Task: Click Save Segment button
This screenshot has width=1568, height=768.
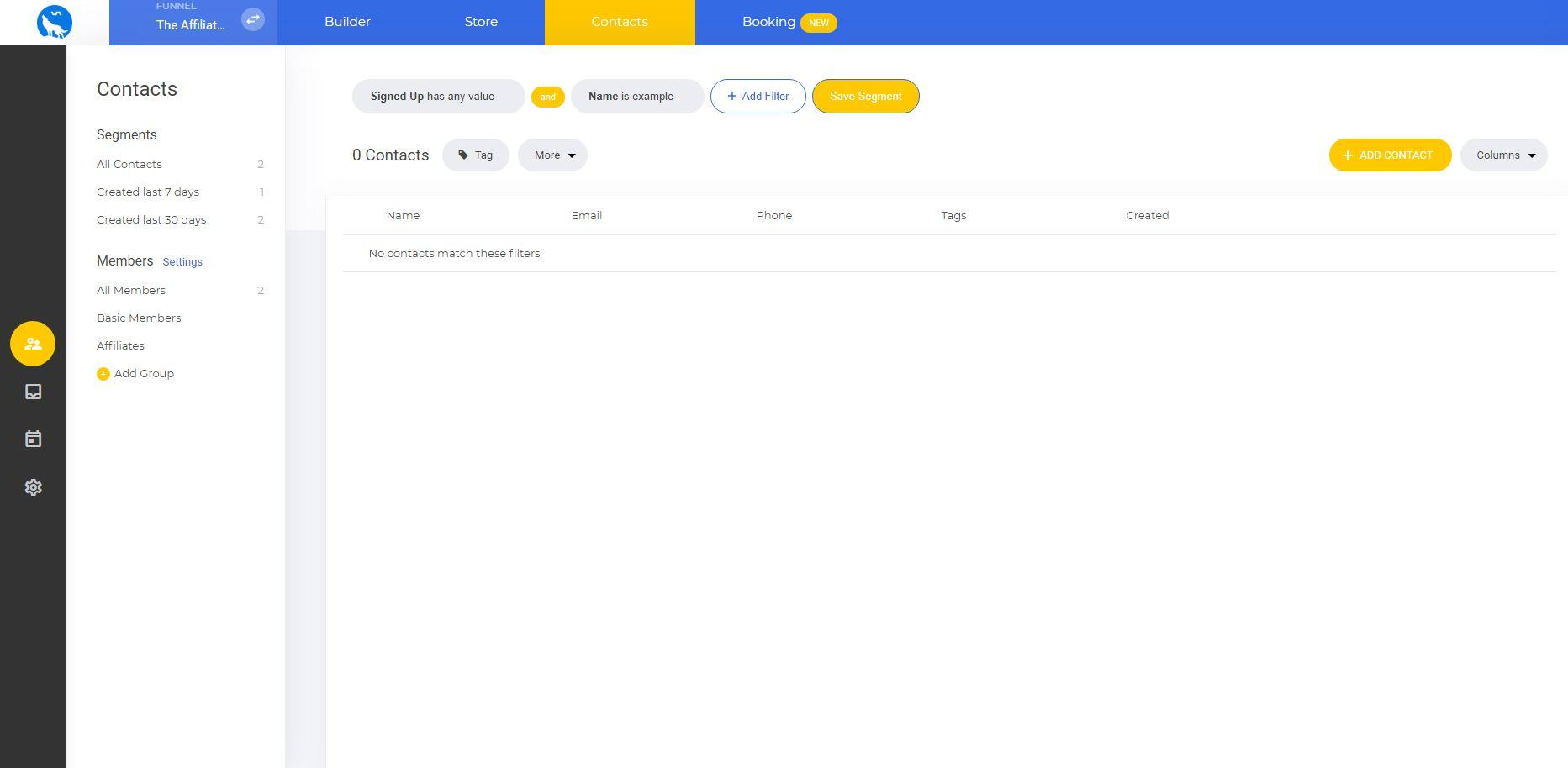Action: [865, 97]
